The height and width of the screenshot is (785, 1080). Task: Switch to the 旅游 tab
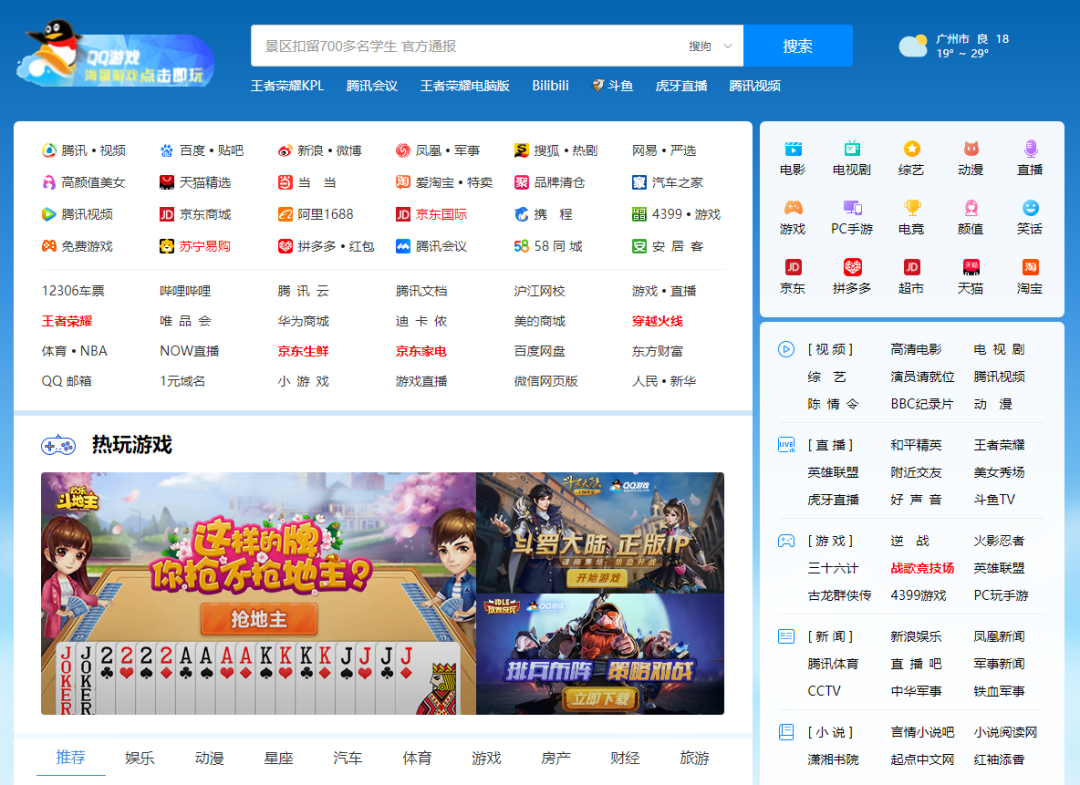click(694, 758)
